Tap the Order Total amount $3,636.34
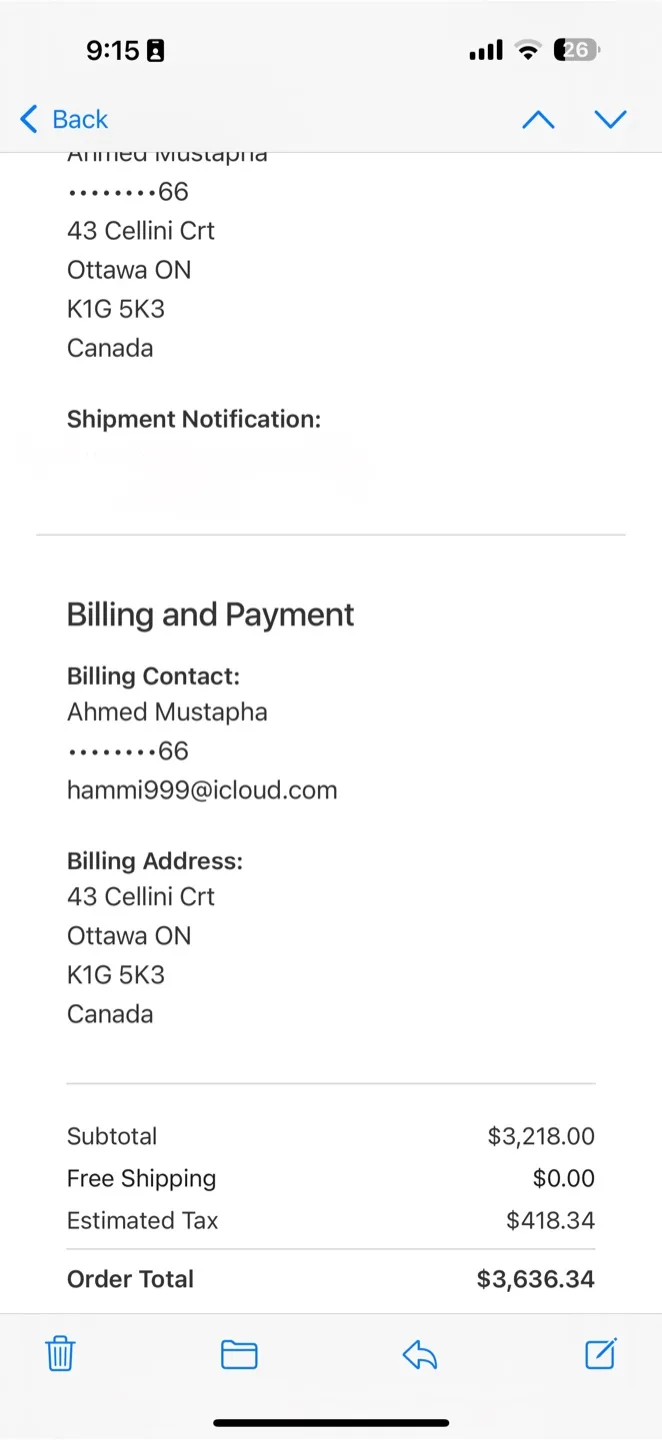 click(535, 1279)
